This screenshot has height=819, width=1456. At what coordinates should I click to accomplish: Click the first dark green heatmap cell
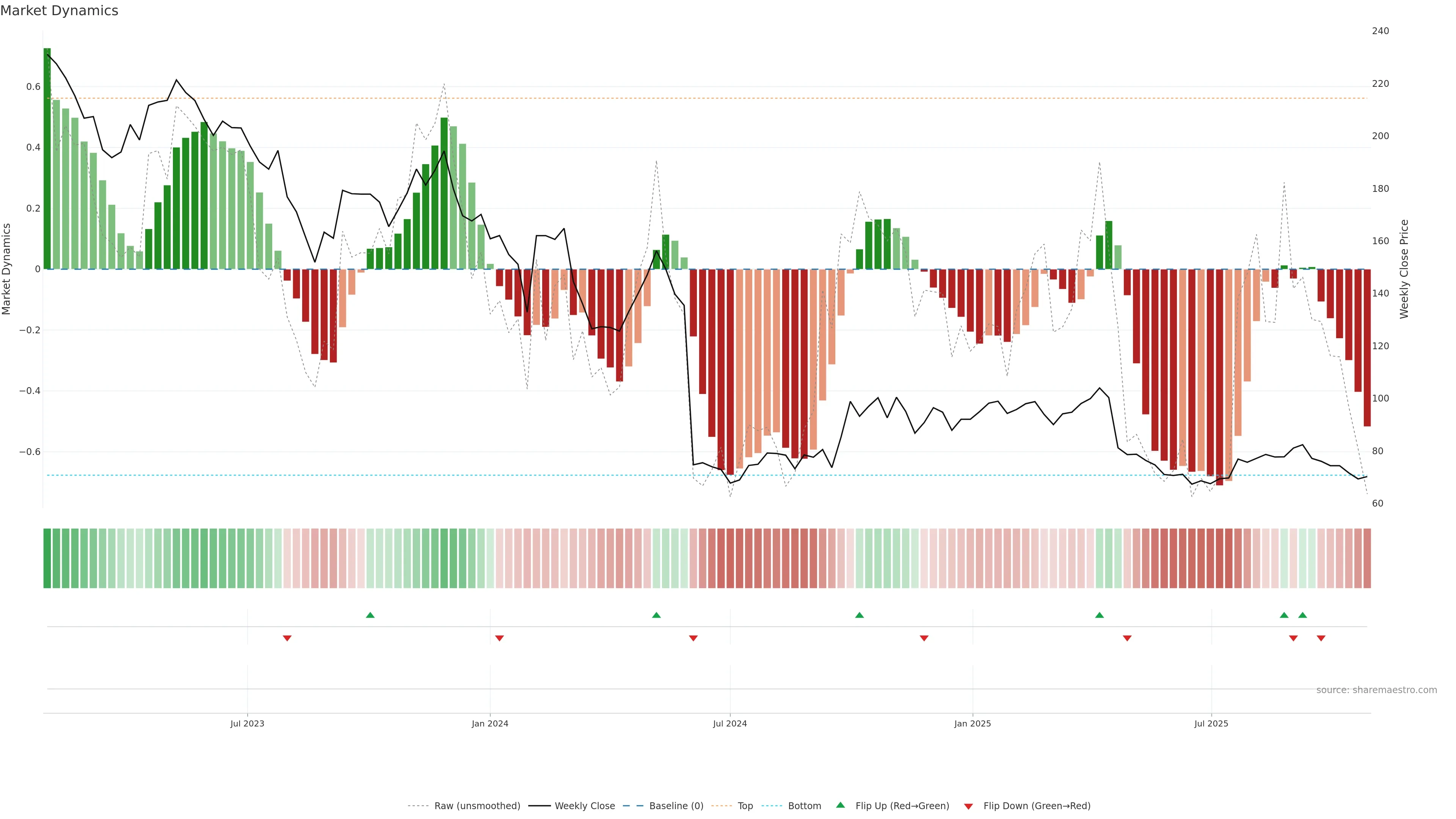[x=47, y=558]
